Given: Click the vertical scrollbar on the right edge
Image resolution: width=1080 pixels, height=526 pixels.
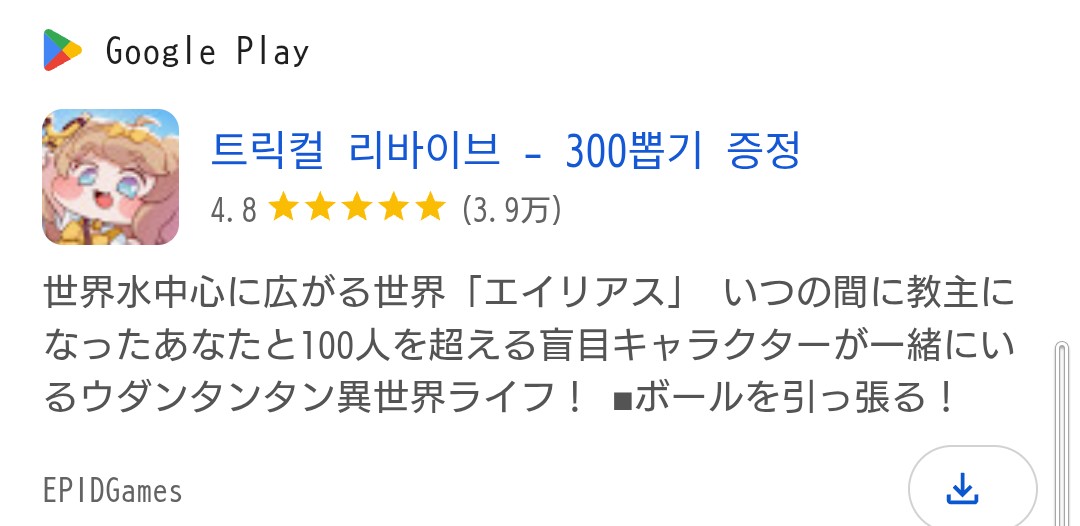Looking at the screenshot, I should (x=1063, y=432).
